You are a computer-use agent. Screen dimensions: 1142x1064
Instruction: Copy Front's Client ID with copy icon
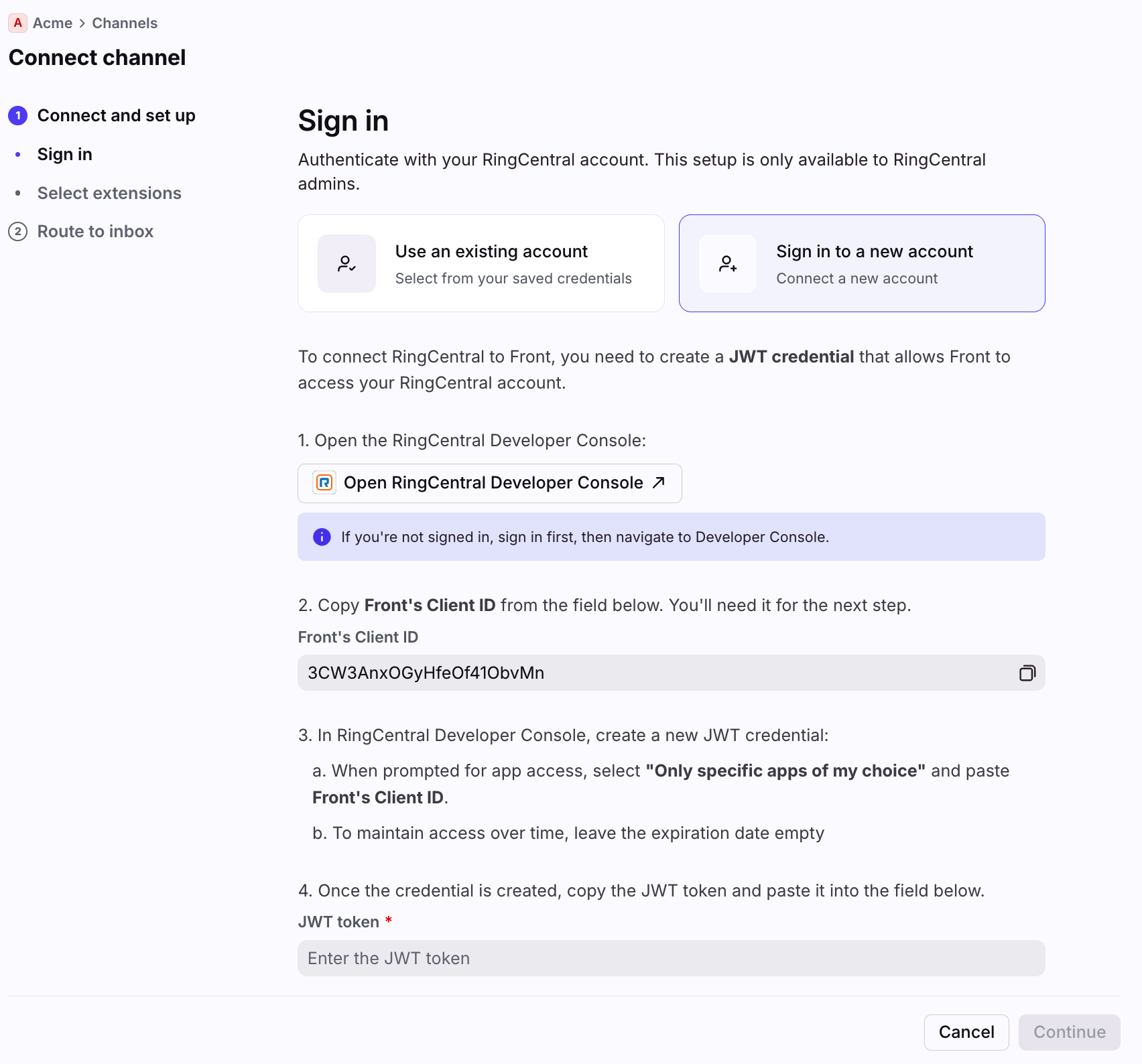tap(1027, 673)
